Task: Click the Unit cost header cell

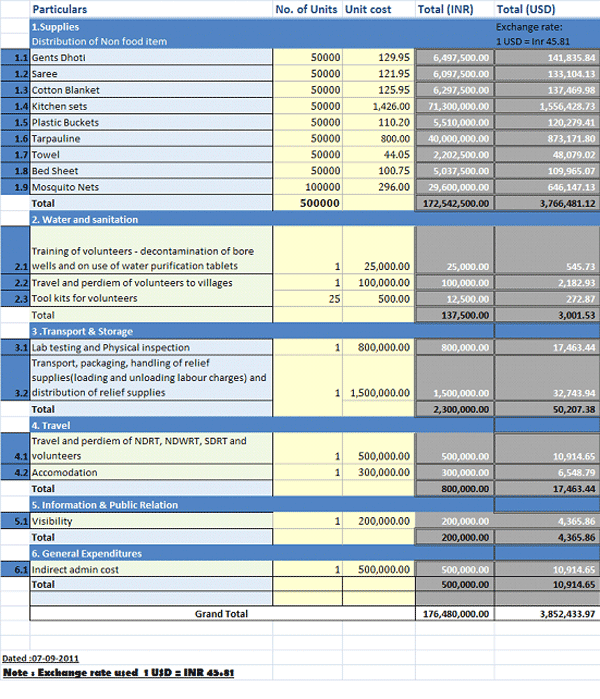Action: click(378, 9)
